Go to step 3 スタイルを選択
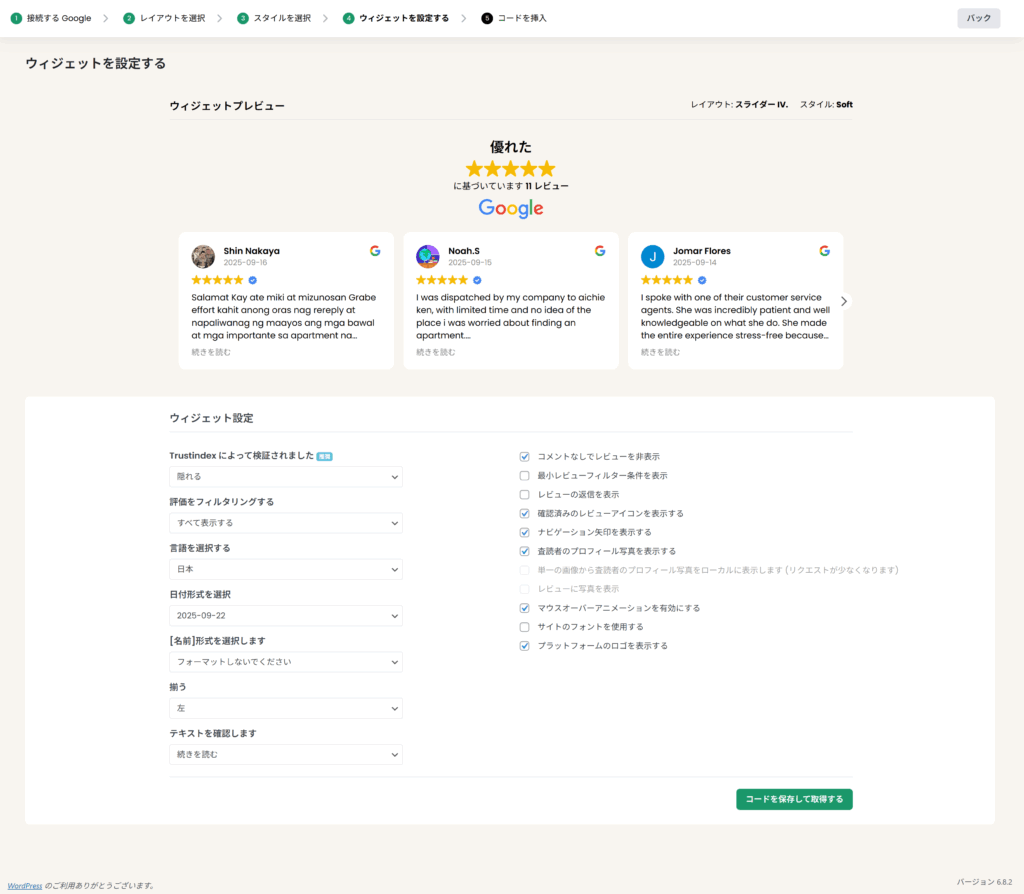This screenshot has height=894, width=1024. [275, 18]
